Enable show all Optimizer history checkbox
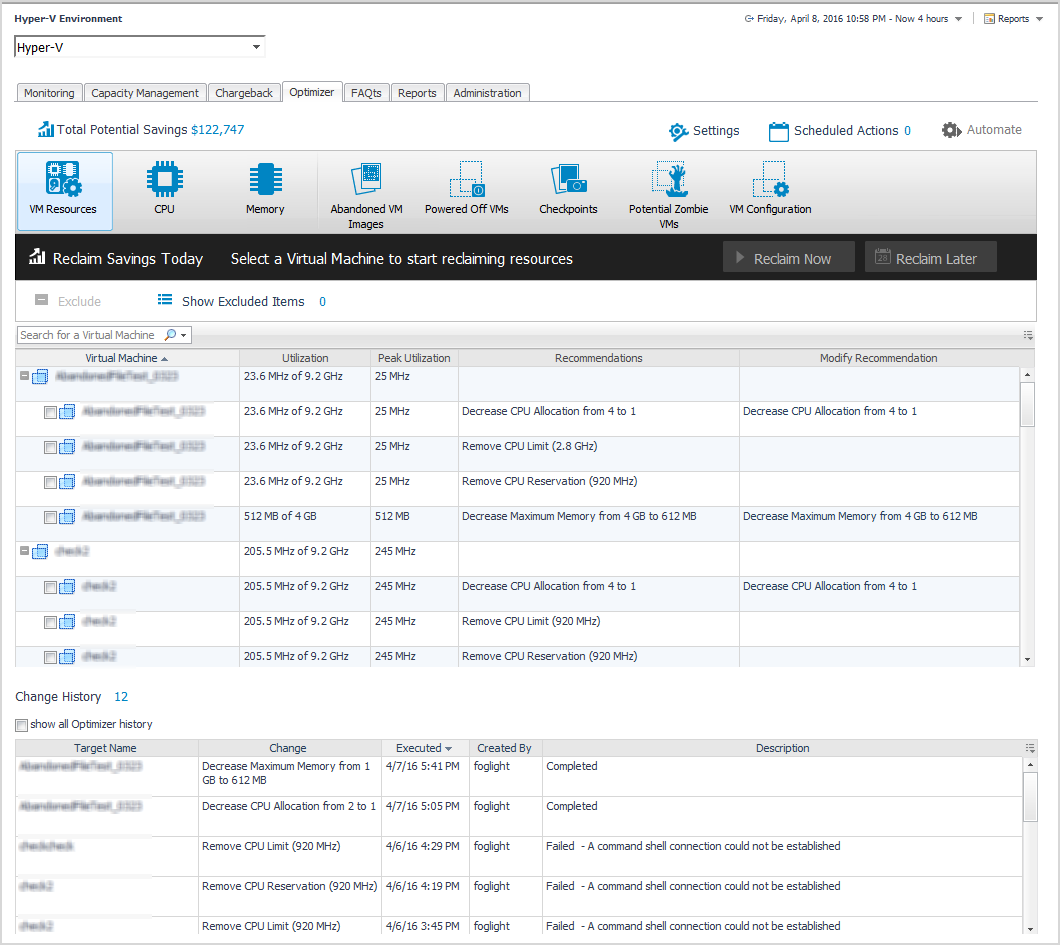 click(x=22, y=725)
